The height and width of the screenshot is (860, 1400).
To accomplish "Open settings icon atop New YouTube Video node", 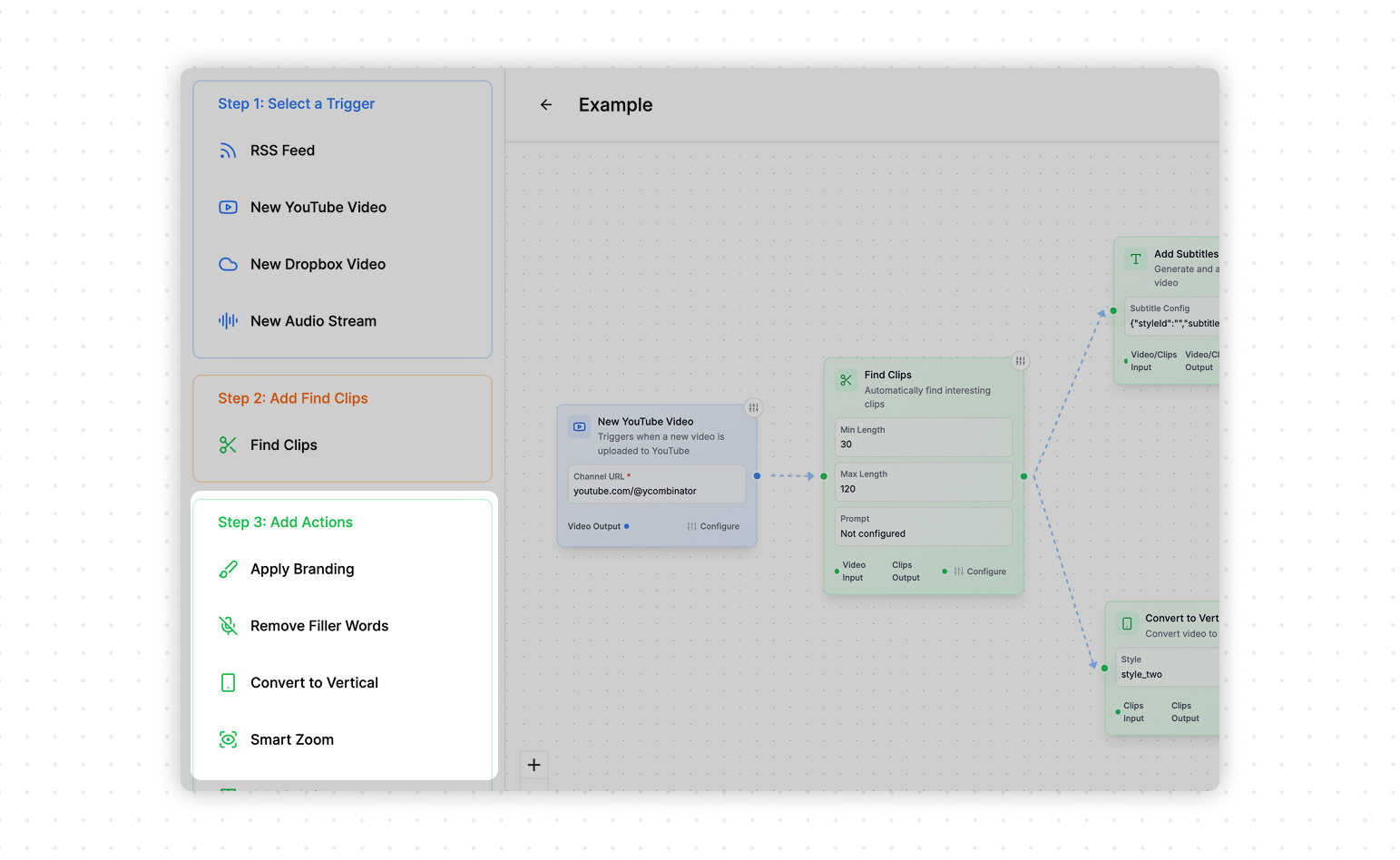I will [754, 407].
